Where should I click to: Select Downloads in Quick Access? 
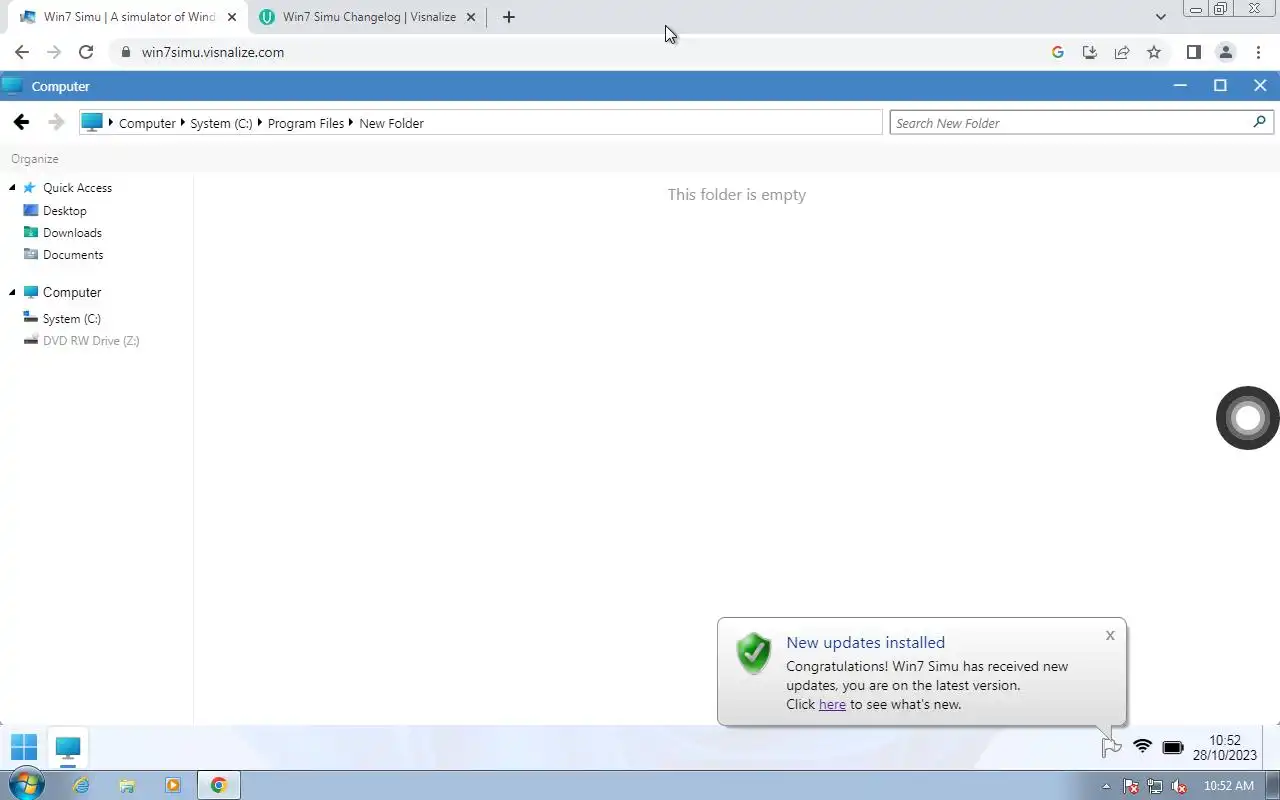point(72,232)
